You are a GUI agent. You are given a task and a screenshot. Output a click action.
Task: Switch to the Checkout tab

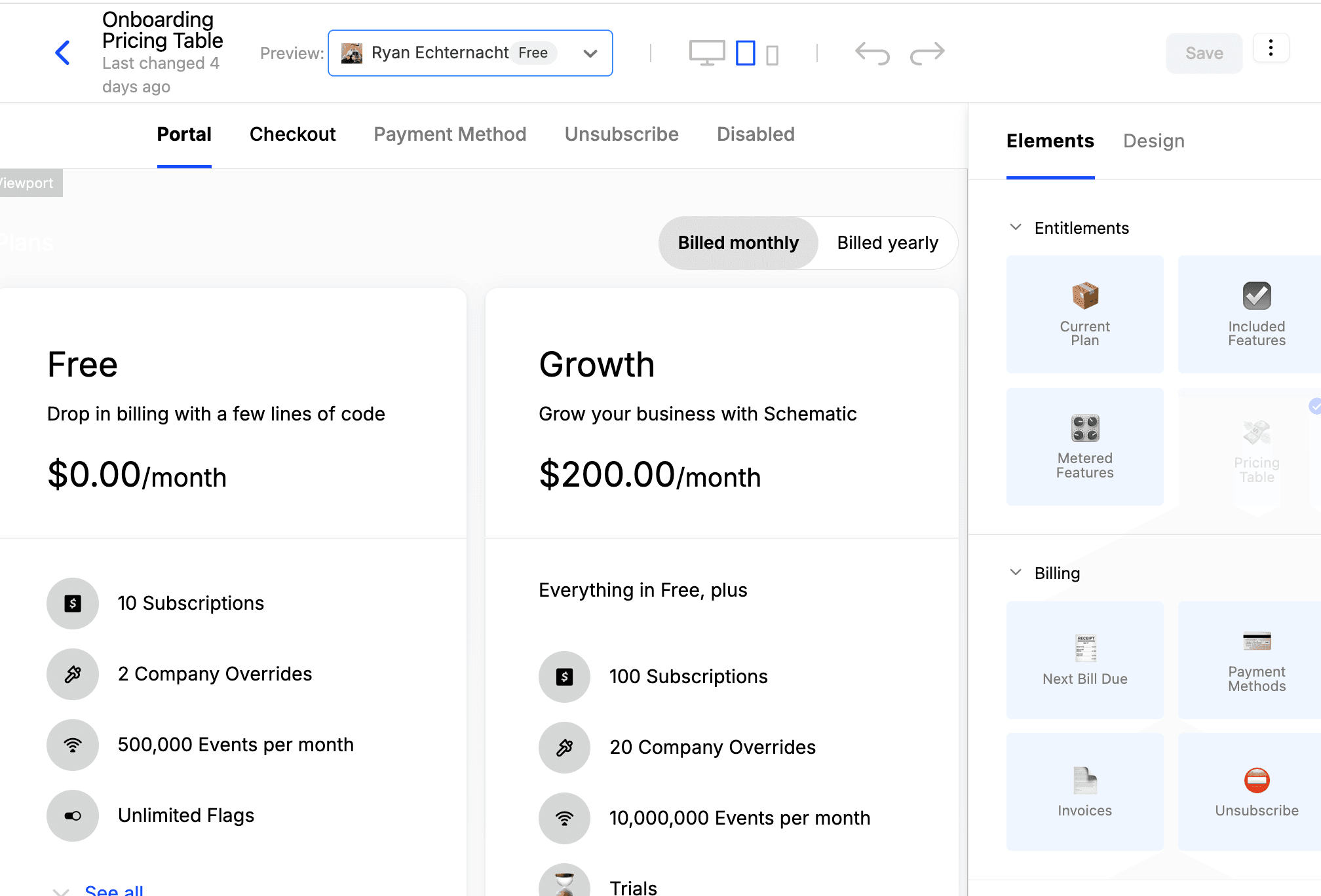[x=292, y=134]
